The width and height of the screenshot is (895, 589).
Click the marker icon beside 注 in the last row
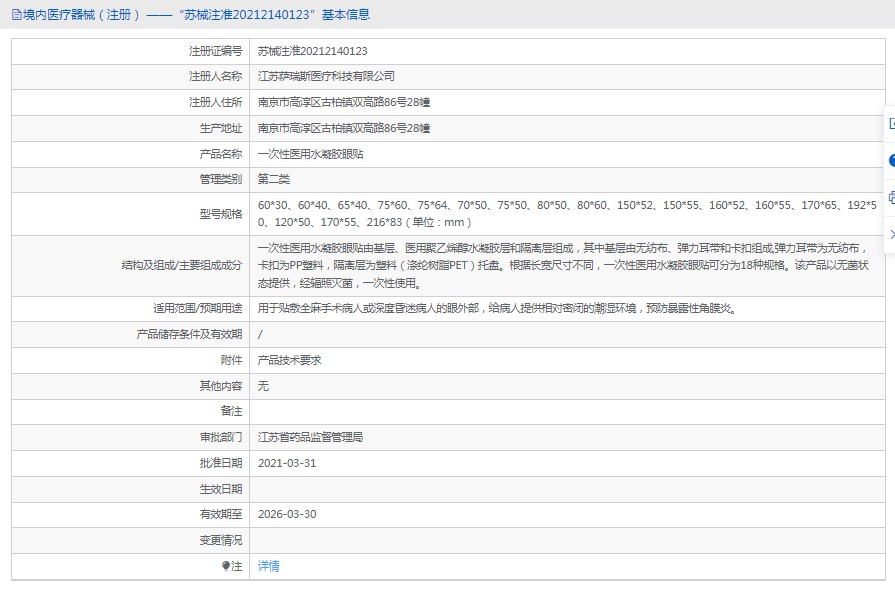point(225,566)
